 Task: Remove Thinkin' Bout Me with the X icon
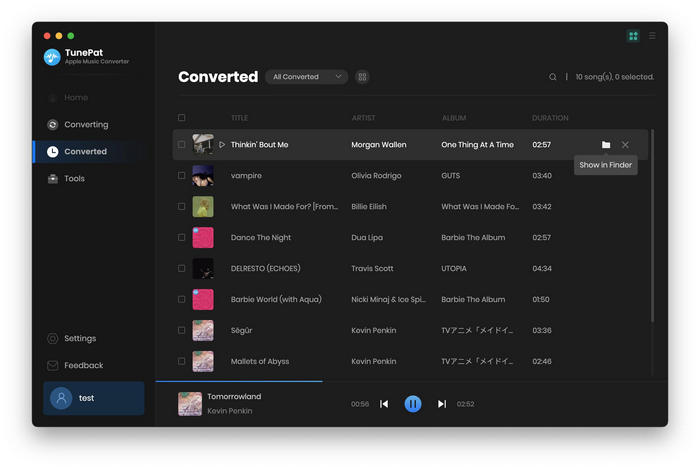[x=625, y=145]
